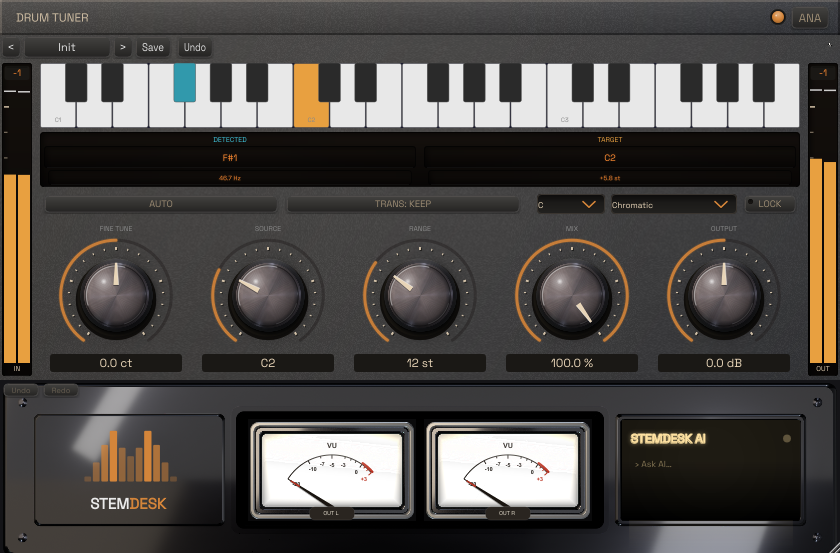The width and height of the screenshot is (840, 553).
Task: Click the 0.0 ct fine tune value field
Action: point(116,363)
